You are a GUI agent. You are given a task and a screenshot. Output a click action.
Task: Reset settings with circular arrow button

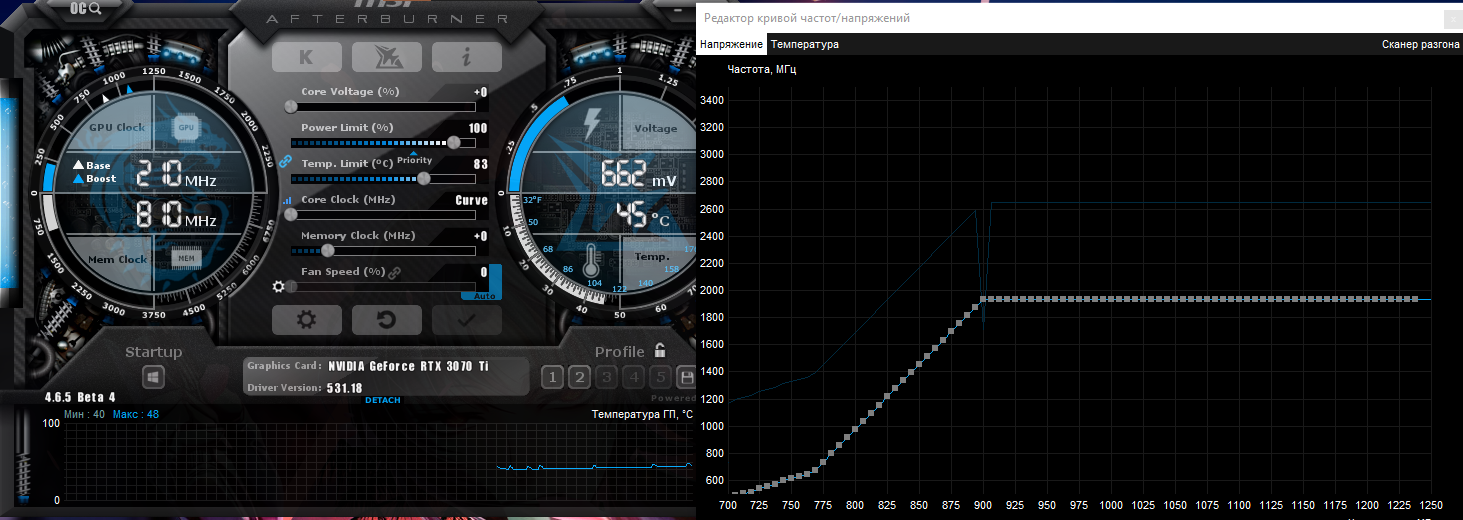[386, 320]
